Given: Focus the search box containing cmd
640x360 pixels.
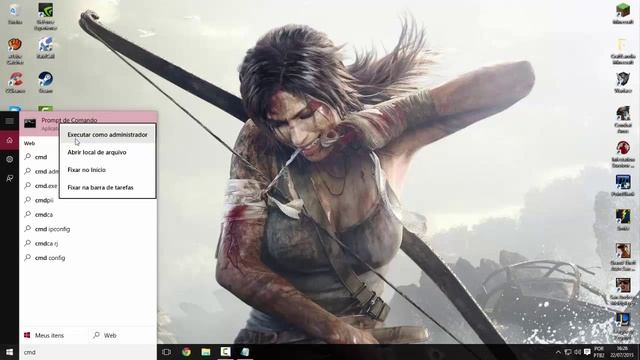Looking at the screenshot, I should click(x=88, y=352).
